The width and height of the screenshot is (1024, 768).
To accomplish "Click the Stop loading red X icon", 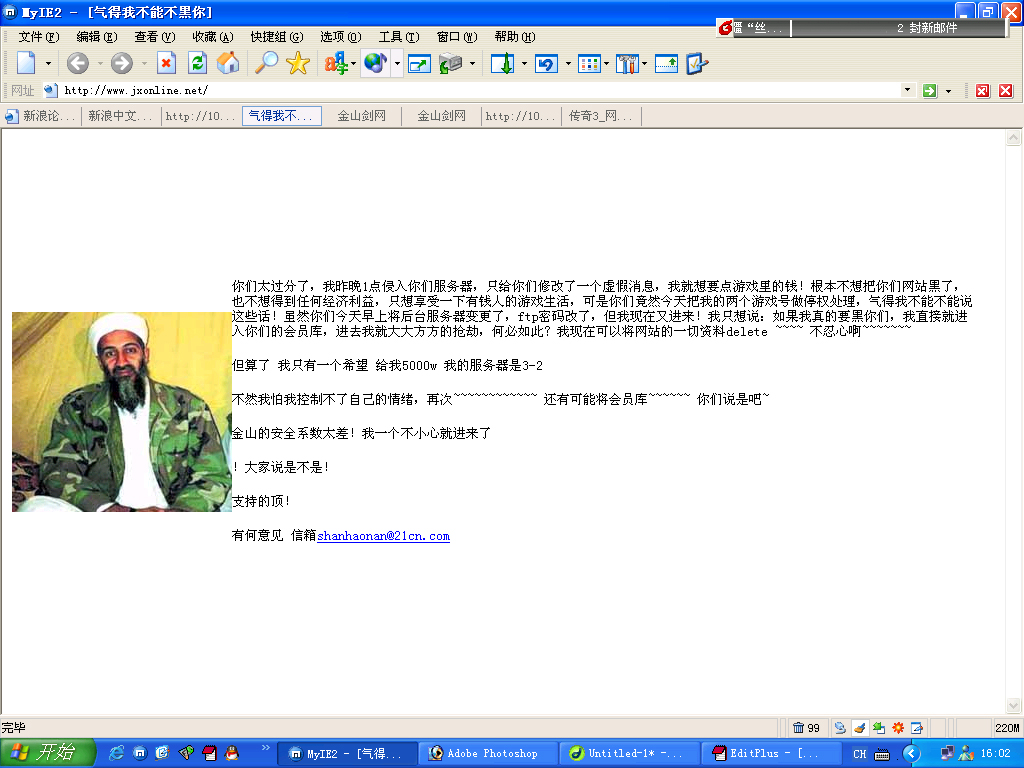I will tap(166, 64).
